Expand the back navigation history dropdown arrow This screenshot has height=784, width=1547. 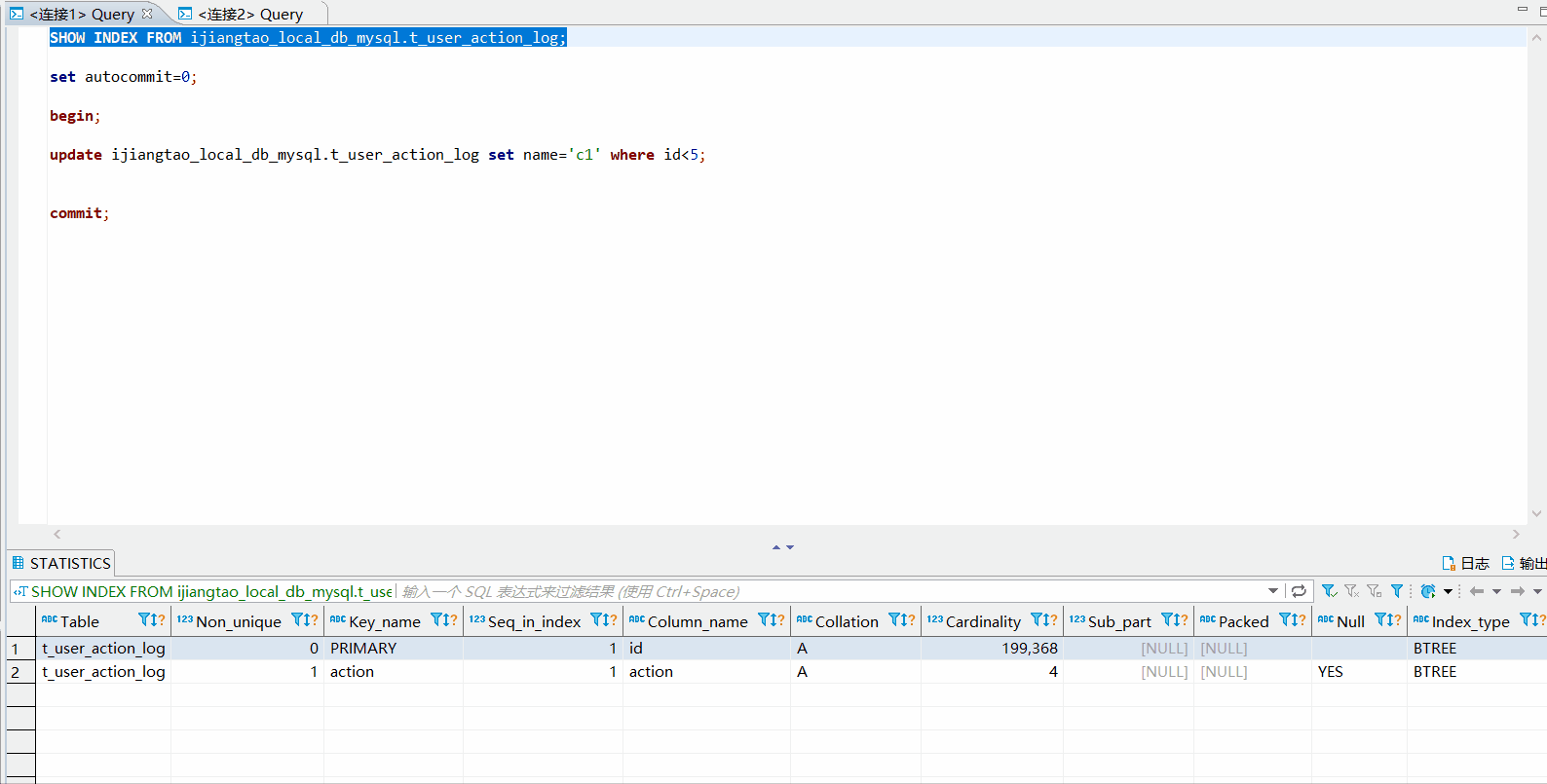coord(1496,591)
